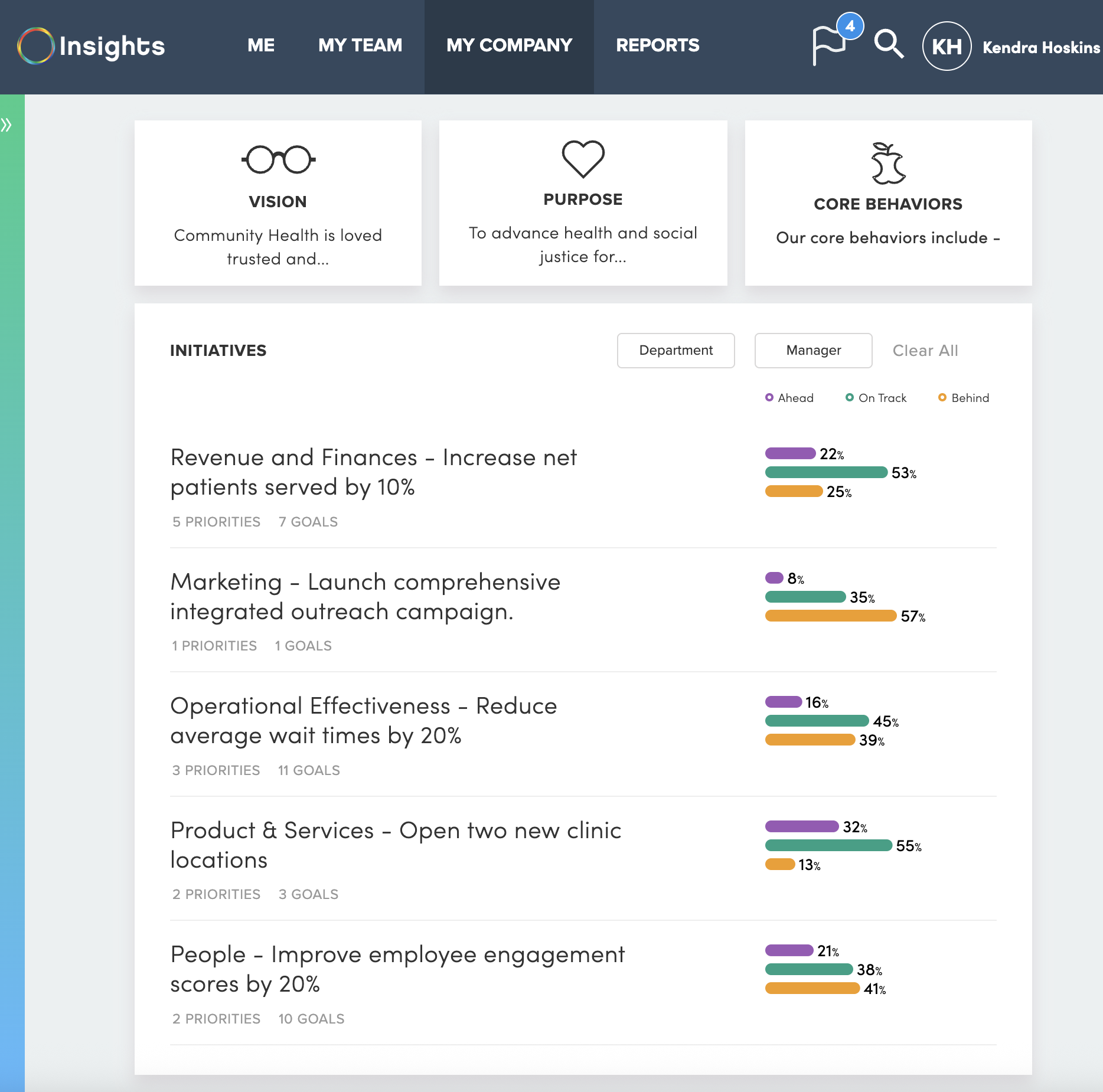Open the KH user avatar

pos(947,45)
